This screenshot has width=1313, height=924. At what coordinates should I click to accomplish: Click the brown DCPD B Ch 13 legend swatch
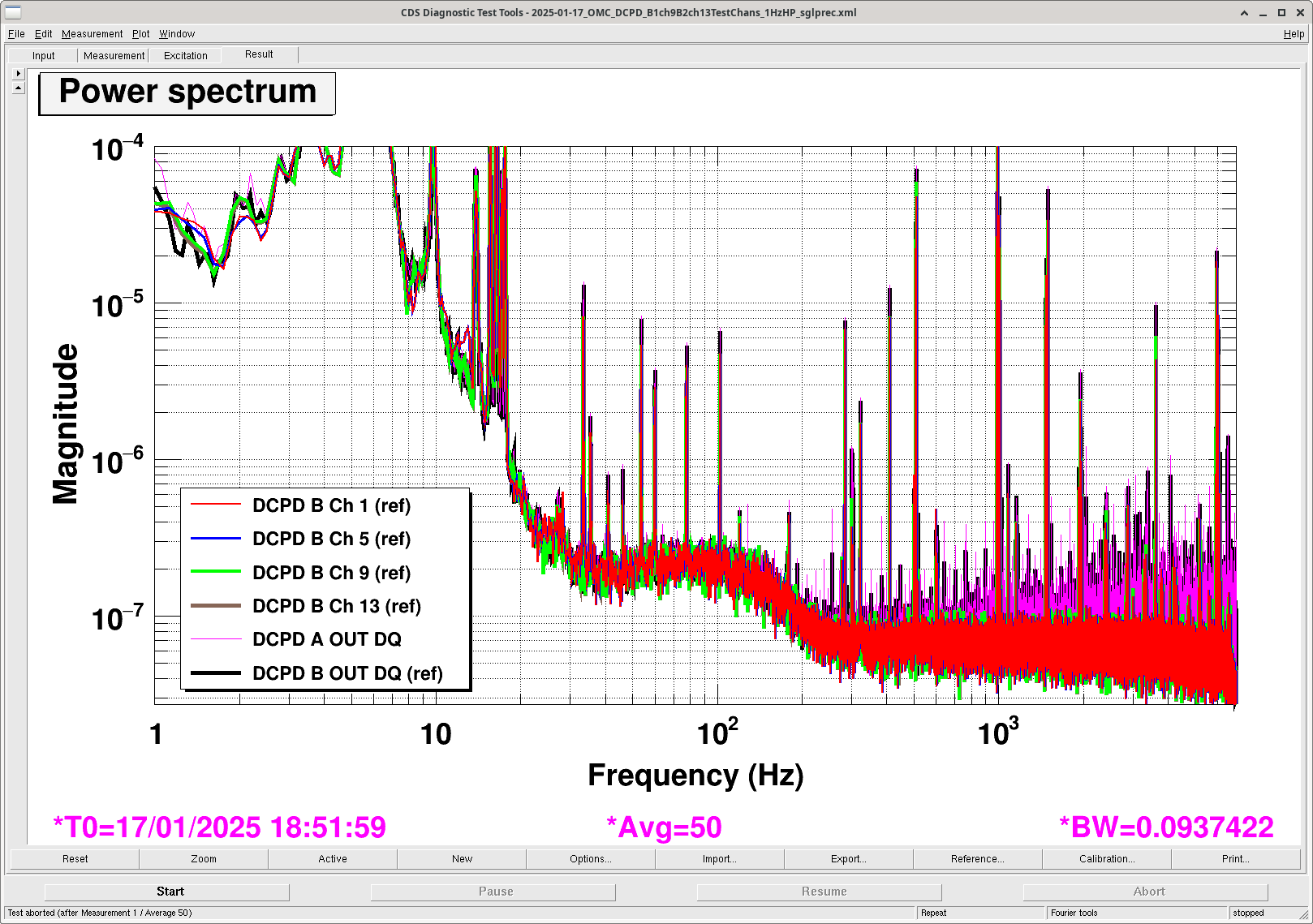tap(216, 606)
